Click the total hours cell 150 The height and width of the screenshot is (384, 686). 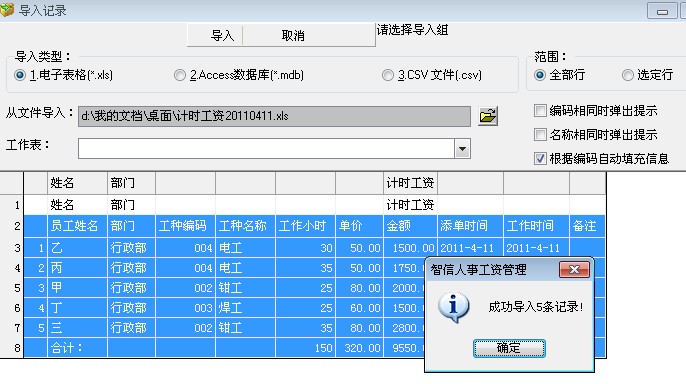coord(305,348)
